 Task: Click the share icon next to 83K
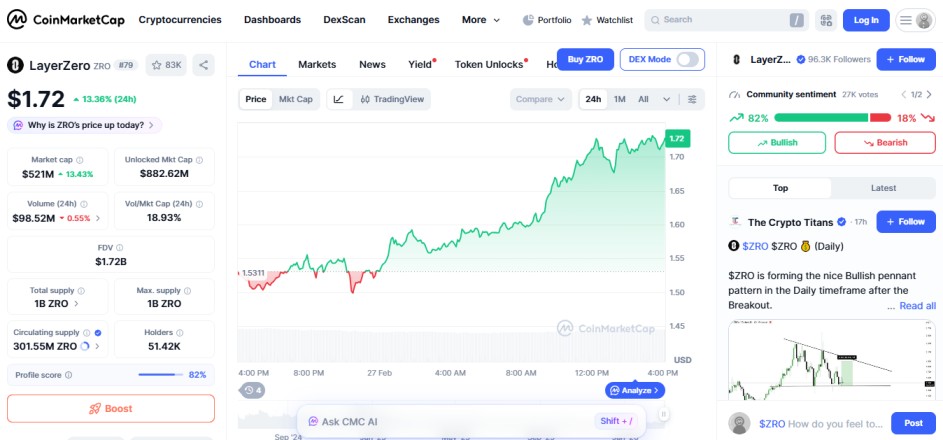[203, 65]
